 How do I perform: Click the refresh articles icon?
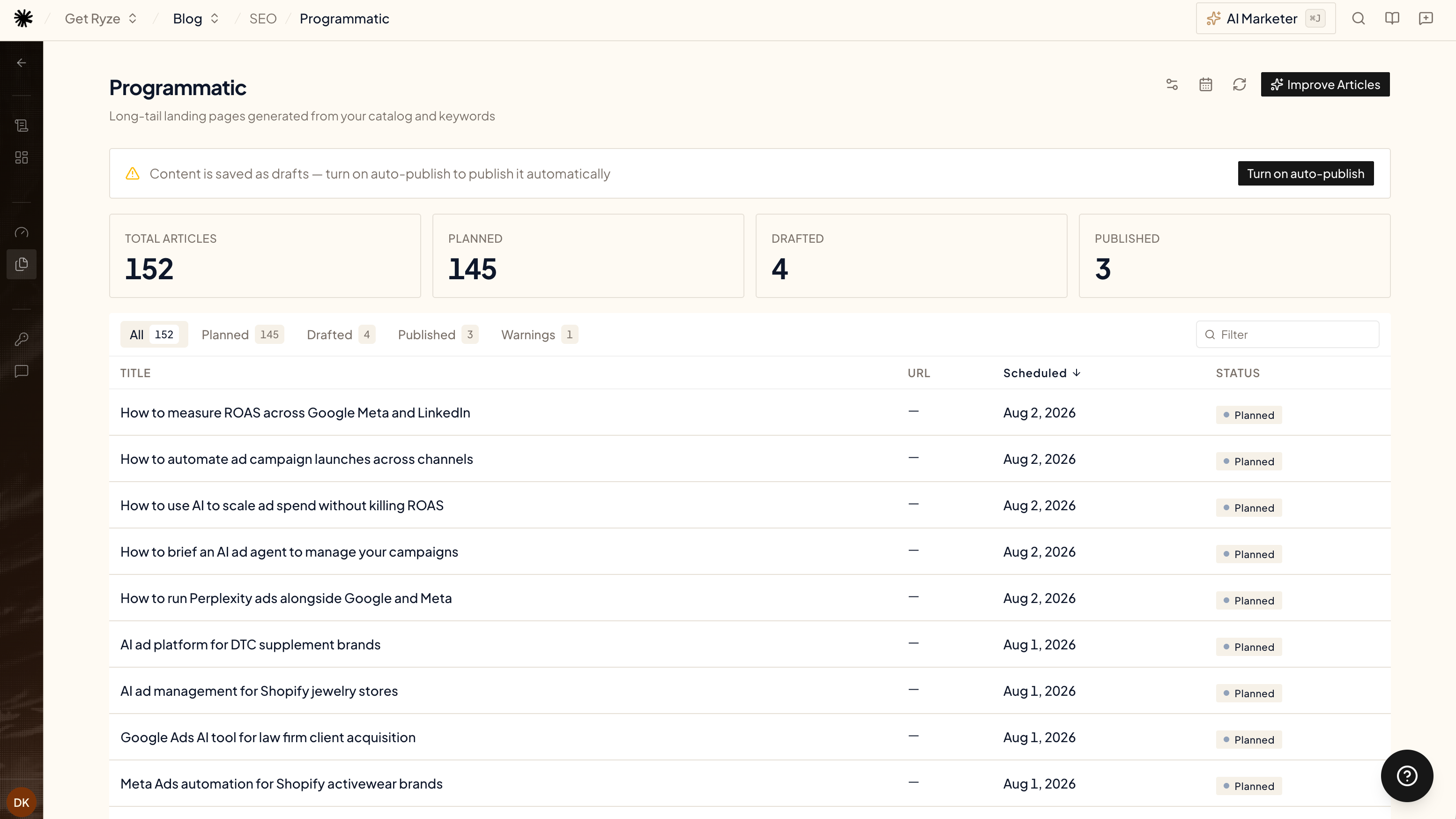(1240, 84)
